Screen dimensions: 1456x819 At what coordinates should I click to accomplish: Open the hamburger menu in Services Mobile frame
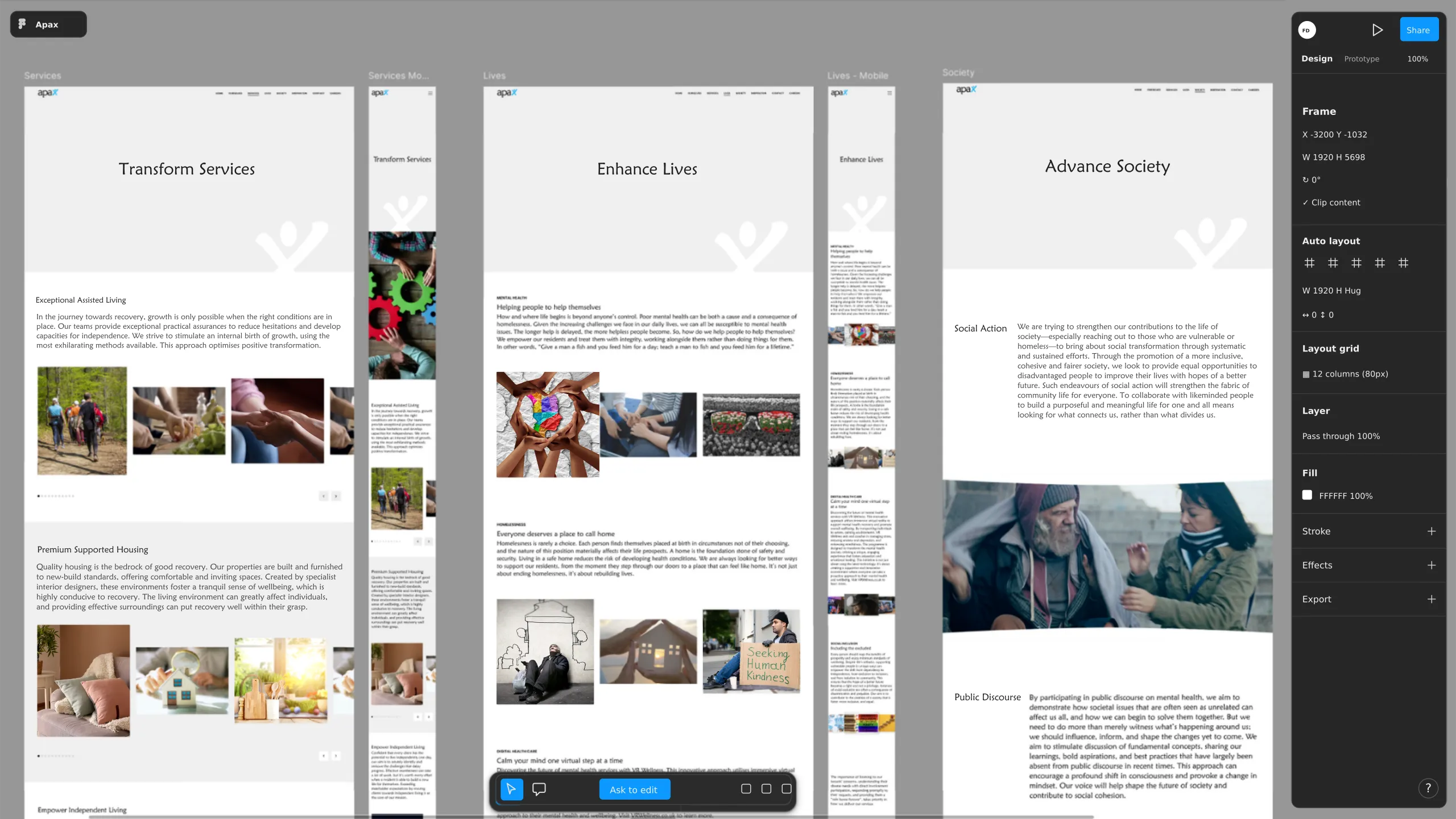point(431,93)
